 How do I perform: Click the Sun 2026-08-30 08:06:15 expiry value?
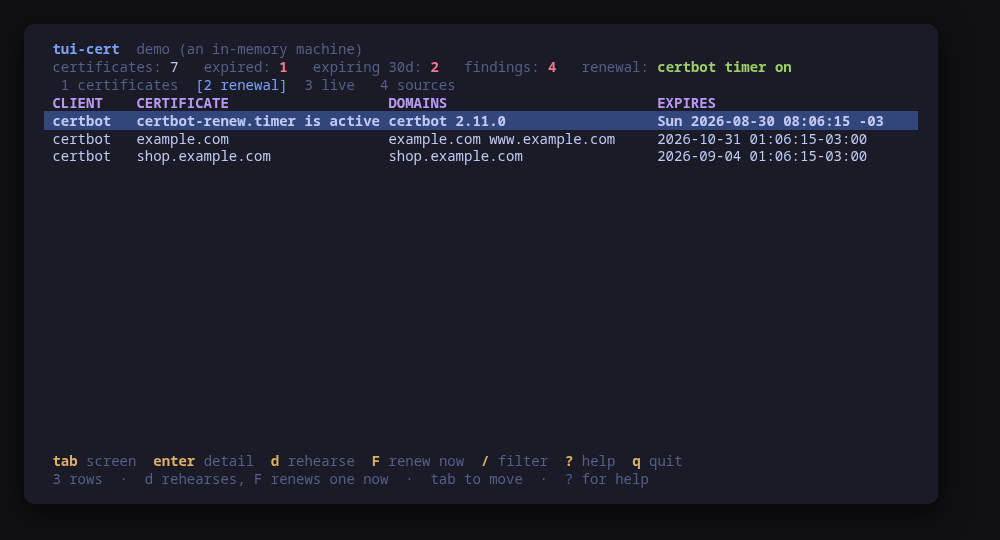(770, 120)
